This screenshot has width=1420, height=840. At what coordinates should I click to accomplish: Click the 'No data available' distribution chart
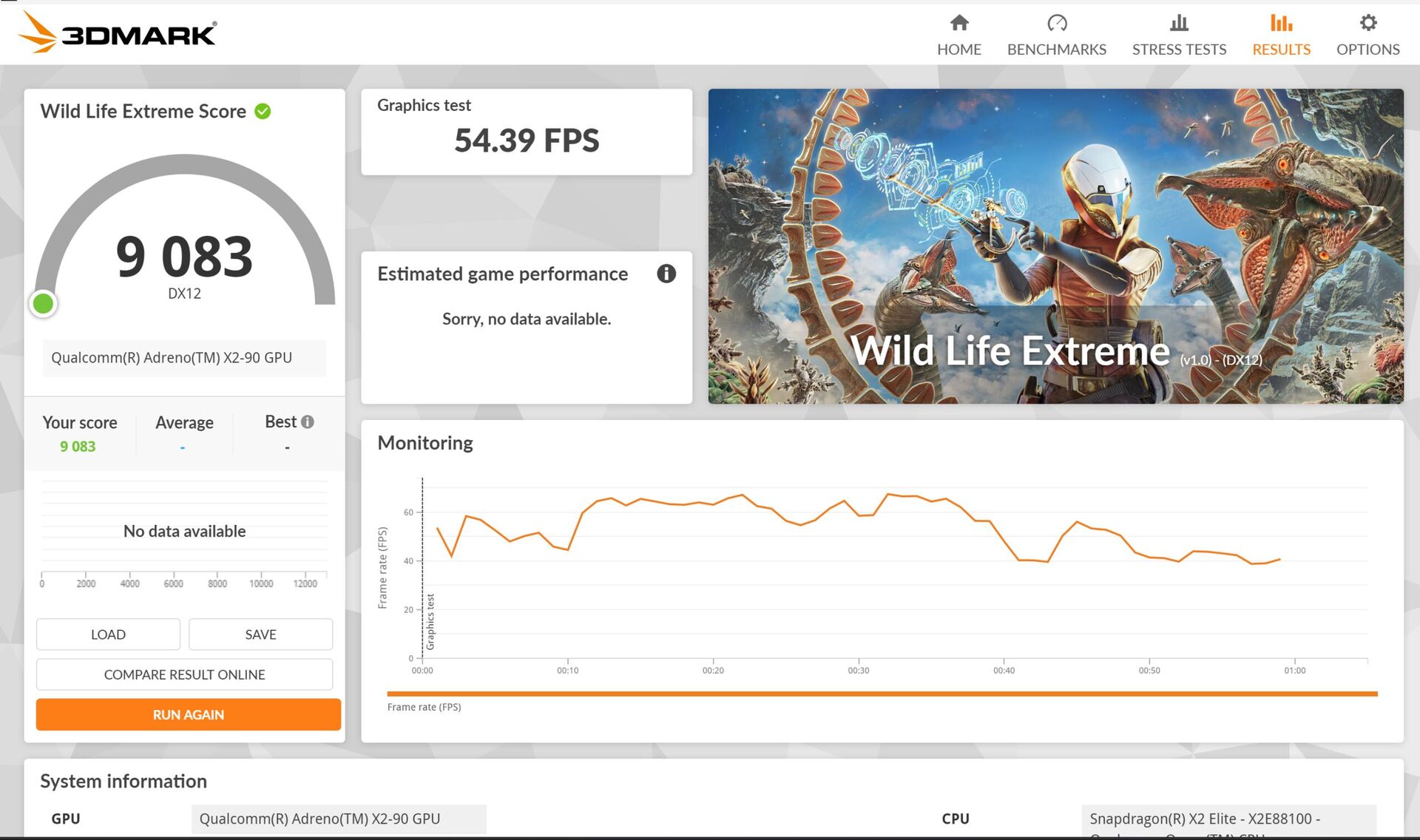click(184, 531)
